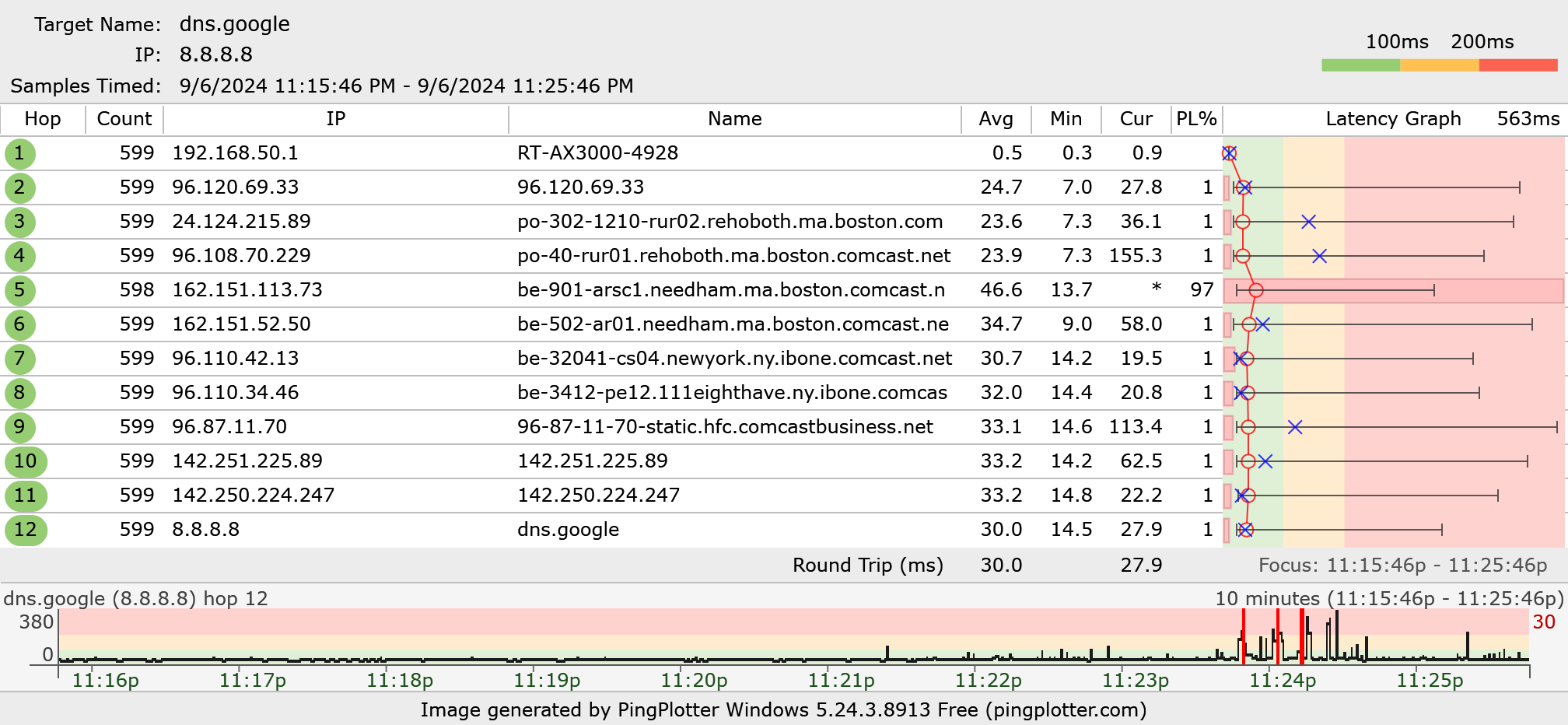
Task: Click the green hop 9 circle
Action: click(x=19, y=427)
